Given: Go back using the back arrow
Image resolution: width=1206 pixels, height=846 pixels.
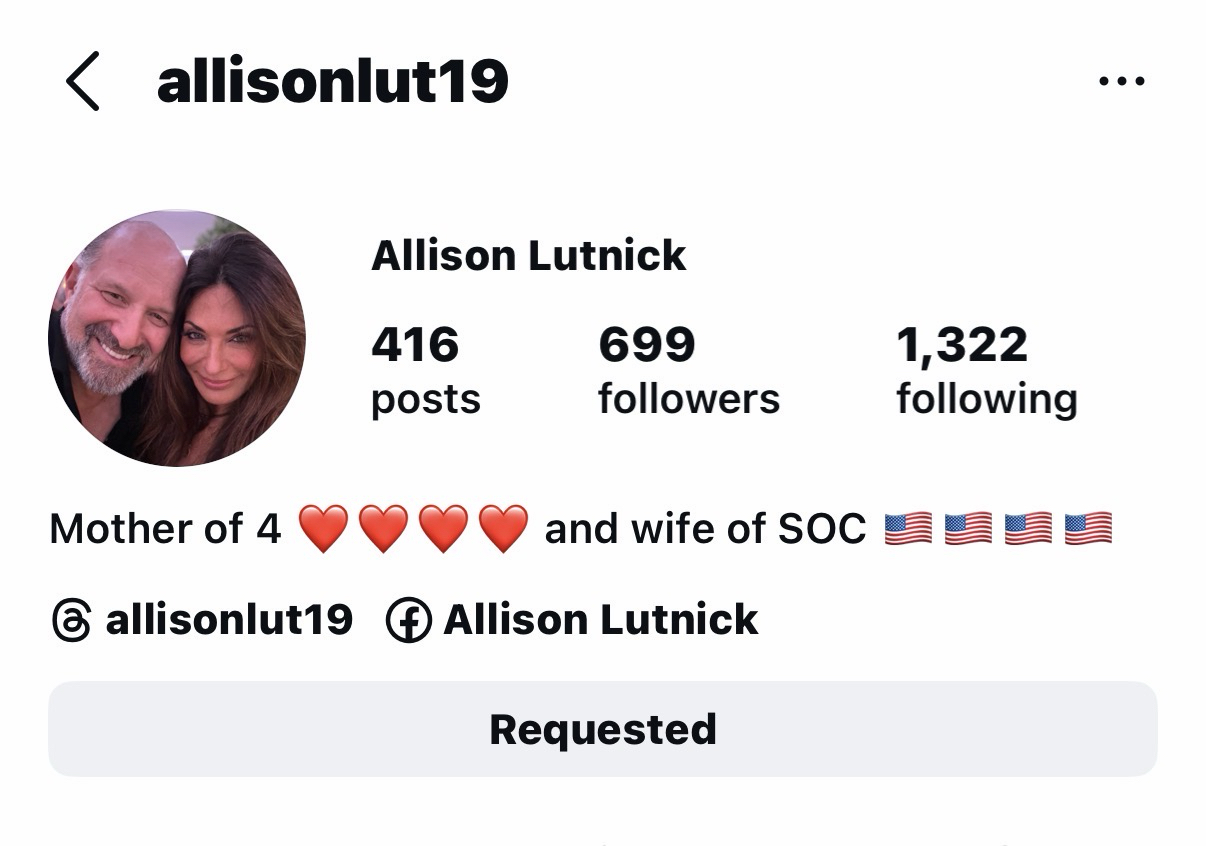Looking at the screenshot, I should coord(83,81).
